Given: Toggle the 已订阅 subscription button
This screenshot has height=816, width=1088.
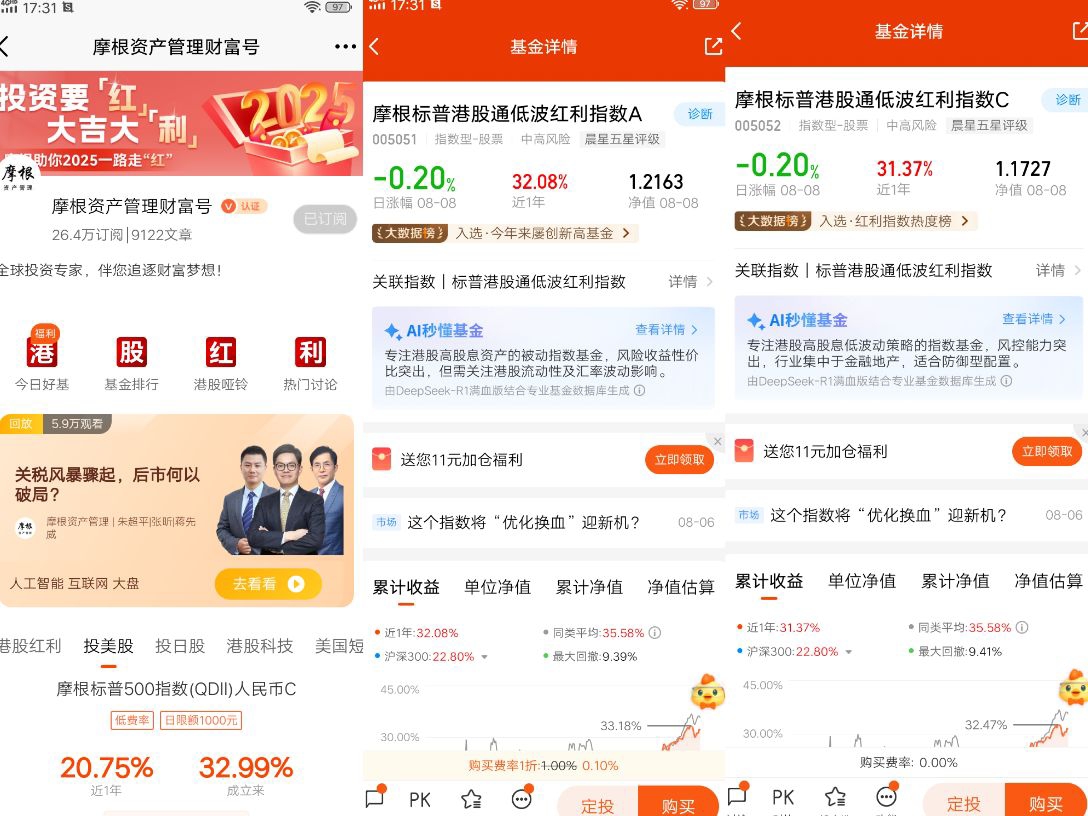Looking at the screenshot, I should pos(325,219).
